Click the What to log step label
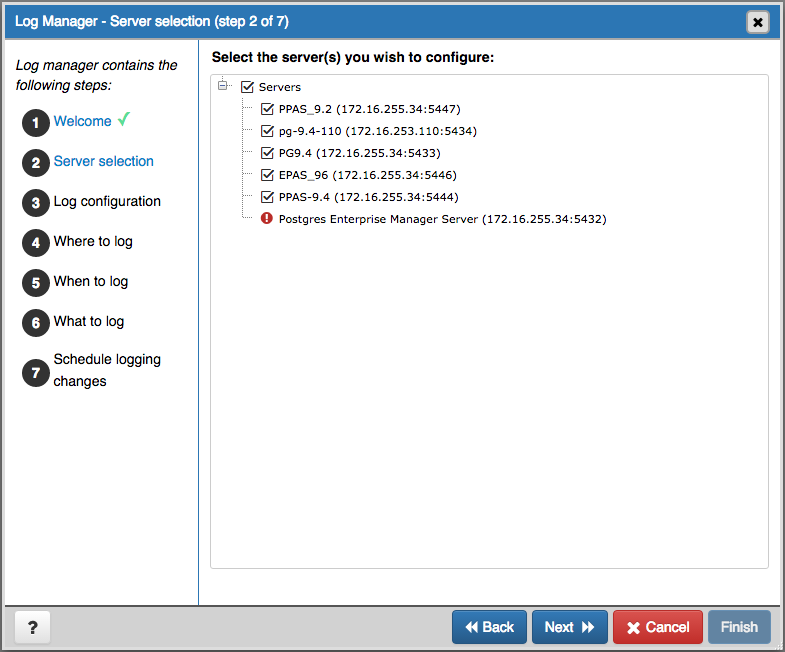 [x=89, y=321]
